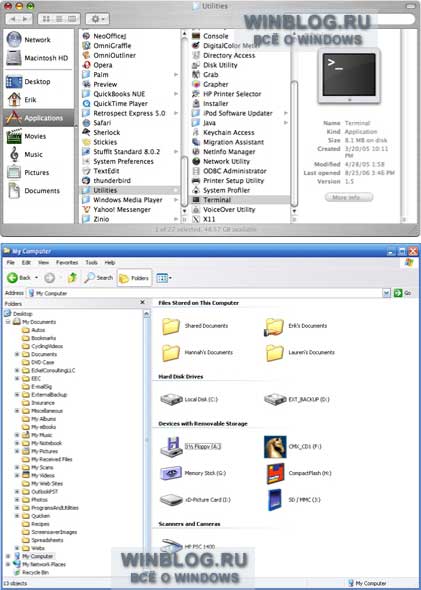
Task: Open the Network icon in Finder sidebar
Action: (x=14, y=40)
